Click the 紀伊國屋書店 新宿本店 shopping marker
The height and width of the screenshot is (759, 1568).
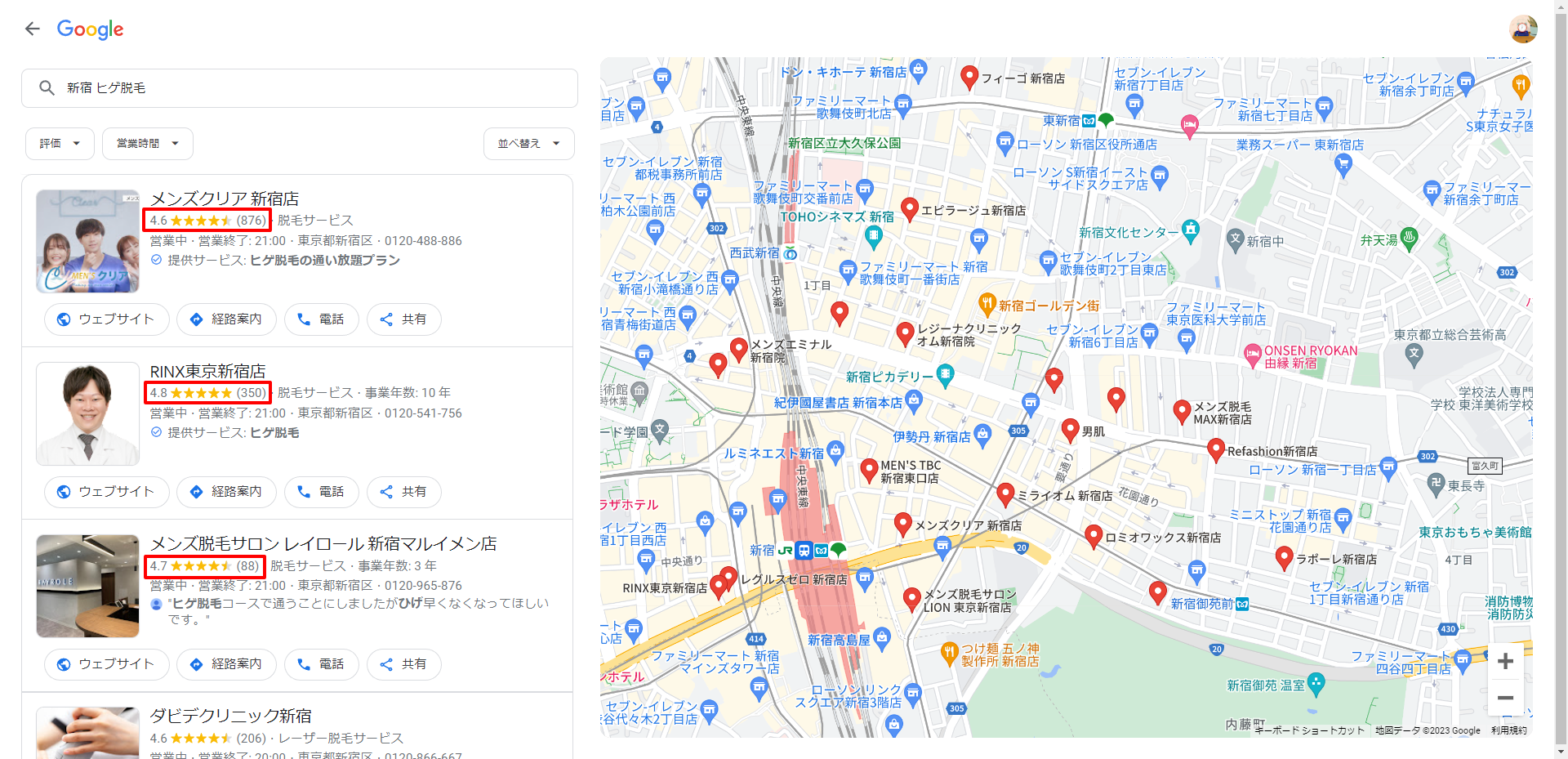[x=914, y=400]
